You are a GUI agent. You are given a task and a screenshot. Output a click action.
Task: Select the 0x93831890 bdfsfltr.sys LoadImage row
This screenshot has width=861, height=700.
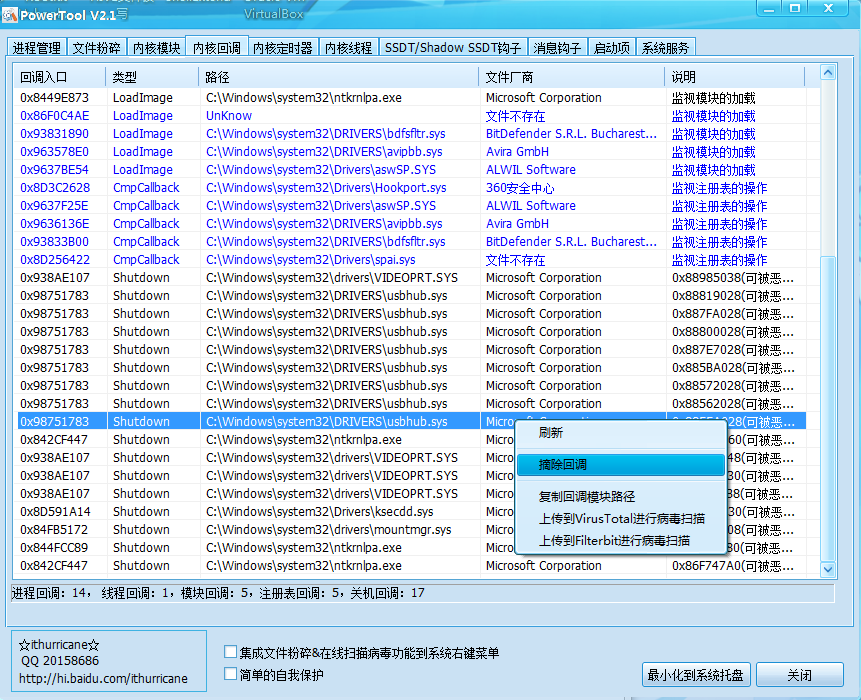click(411, 134)
